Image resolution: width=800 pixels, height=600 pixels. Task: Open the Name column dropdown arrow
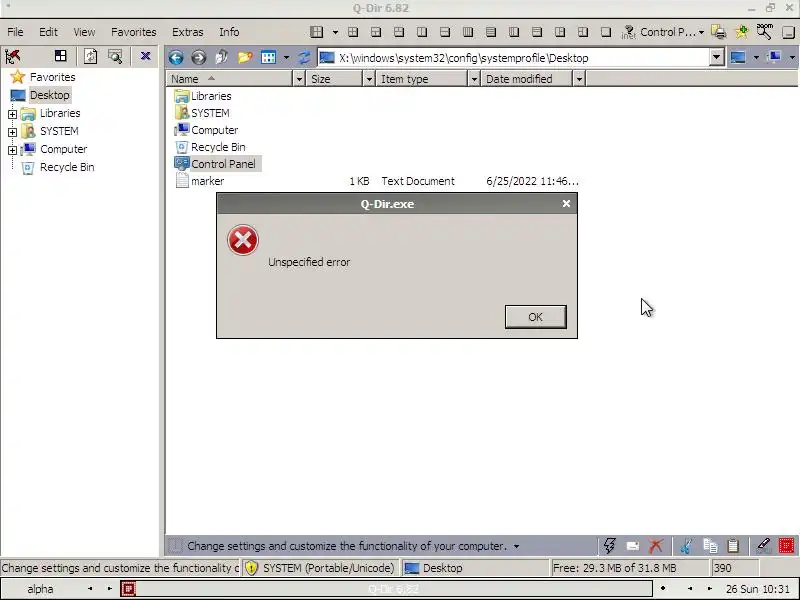[x=299, y=79]
